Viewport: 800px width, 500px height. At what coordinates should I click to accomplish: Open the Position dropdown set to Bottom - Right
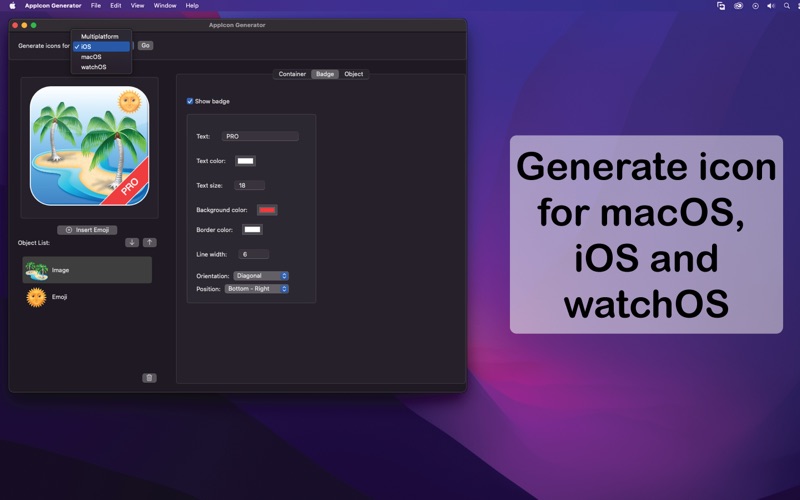pos(257,289)
